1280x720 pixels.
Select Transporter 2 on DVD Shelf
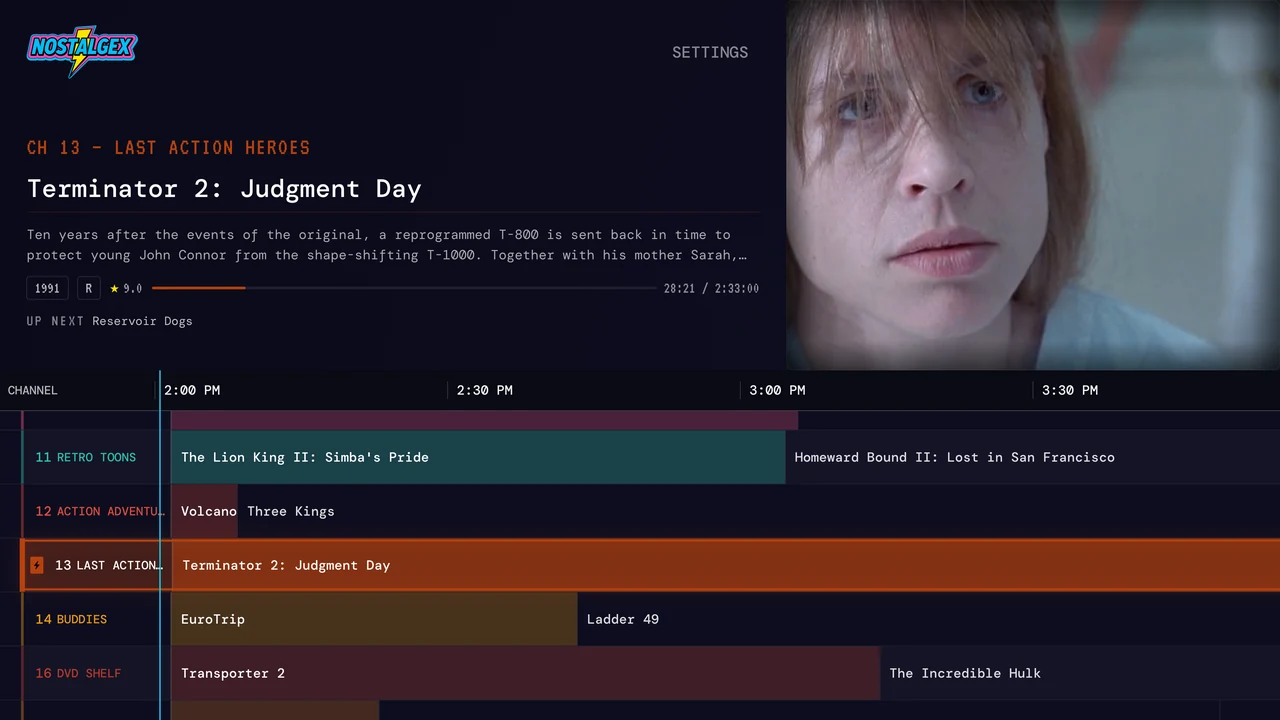pos(525,673)
